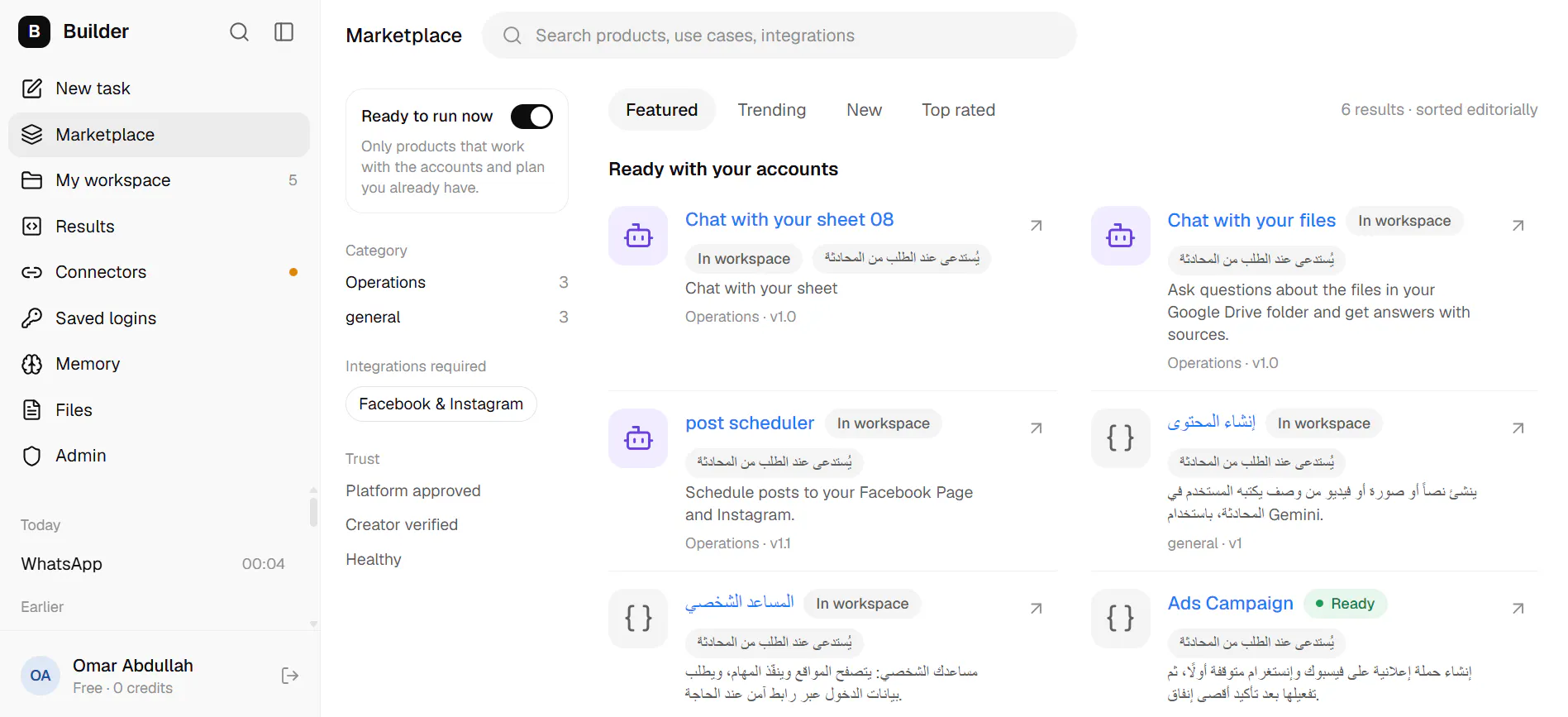
Task: Open the Results code icon
Action: tap(32, 227)
